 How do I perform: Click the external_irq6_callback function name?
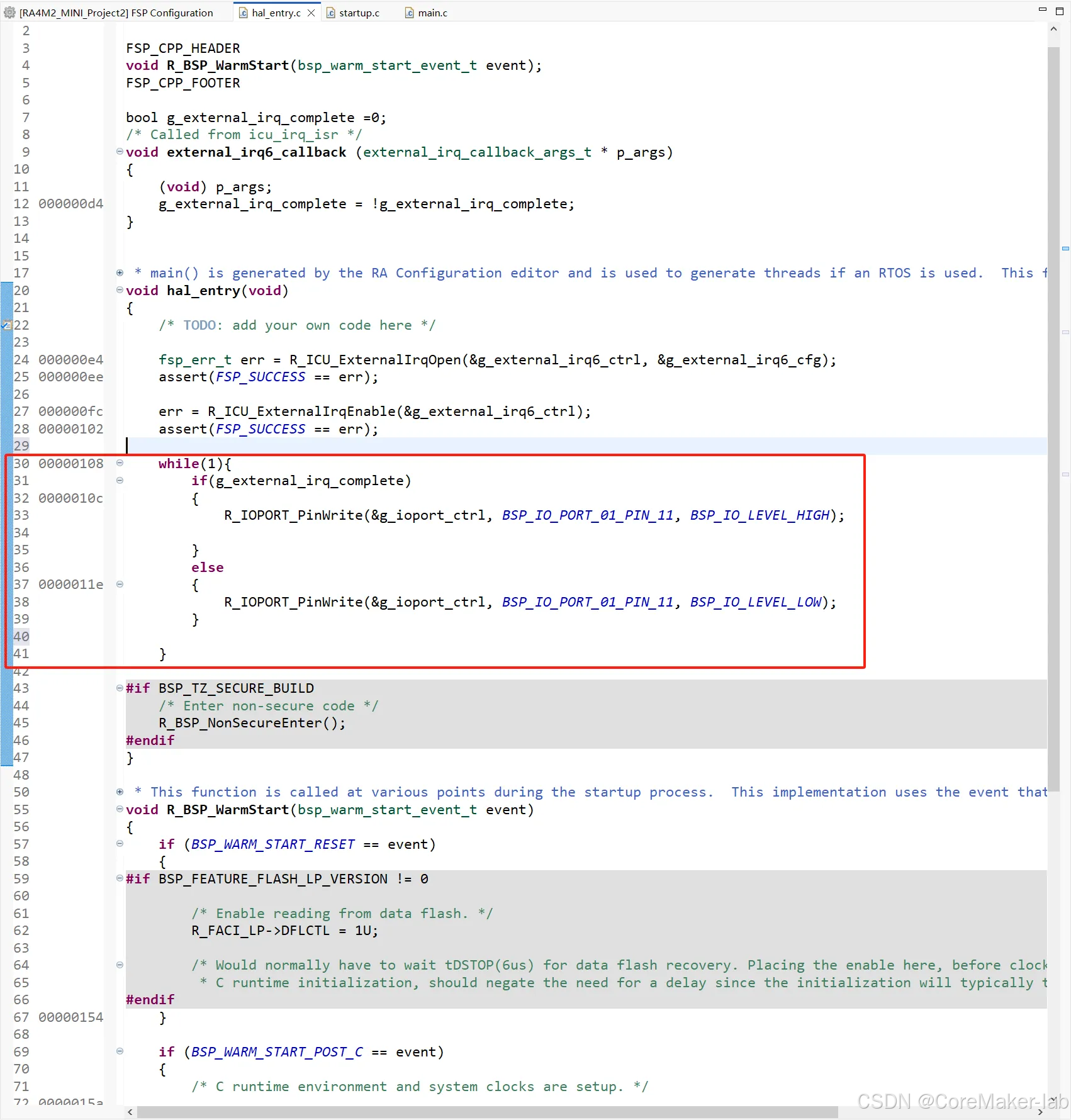[257, 152]
